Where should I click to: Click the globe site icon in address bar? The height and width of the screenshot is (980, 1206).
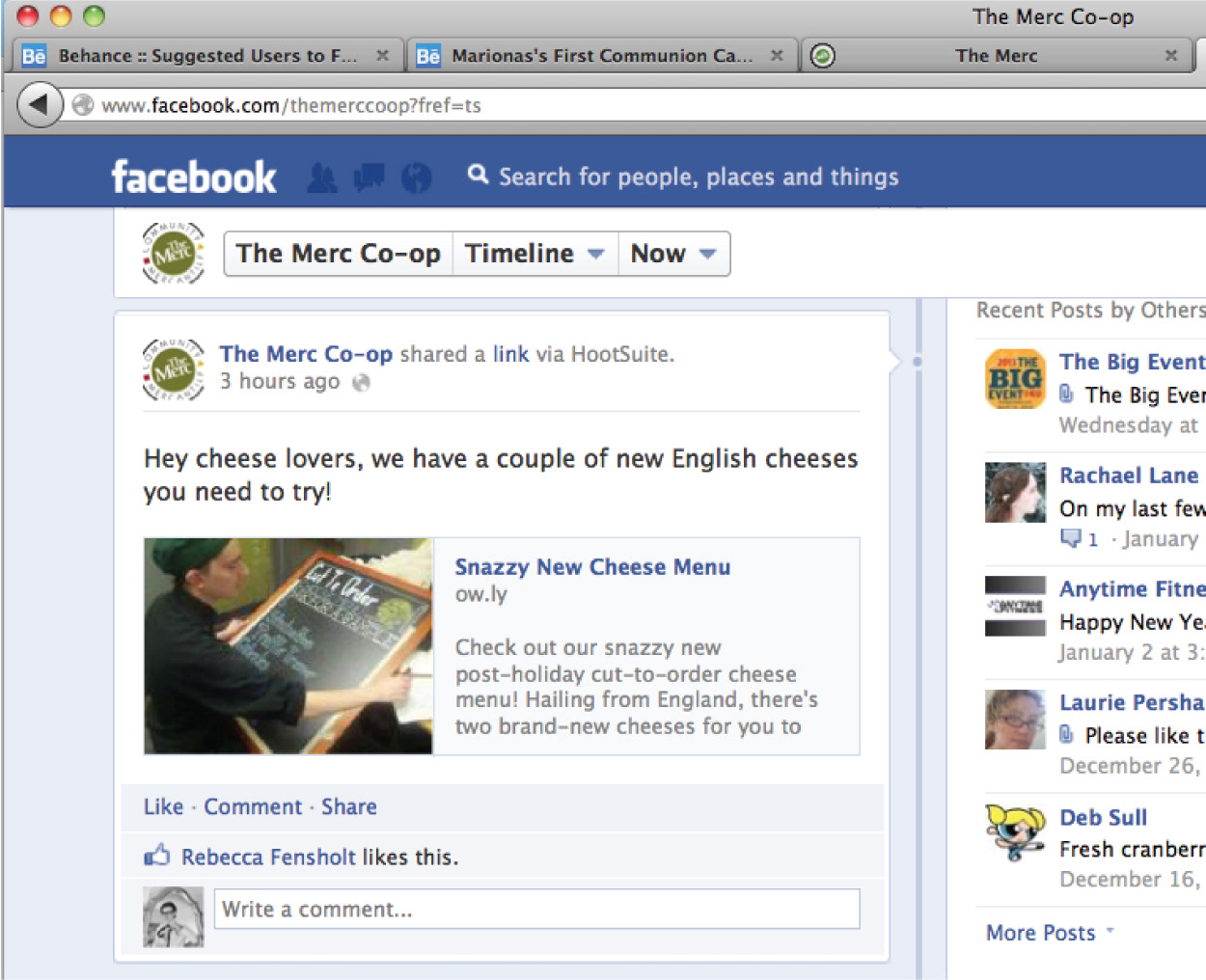(x=83, y=105)
